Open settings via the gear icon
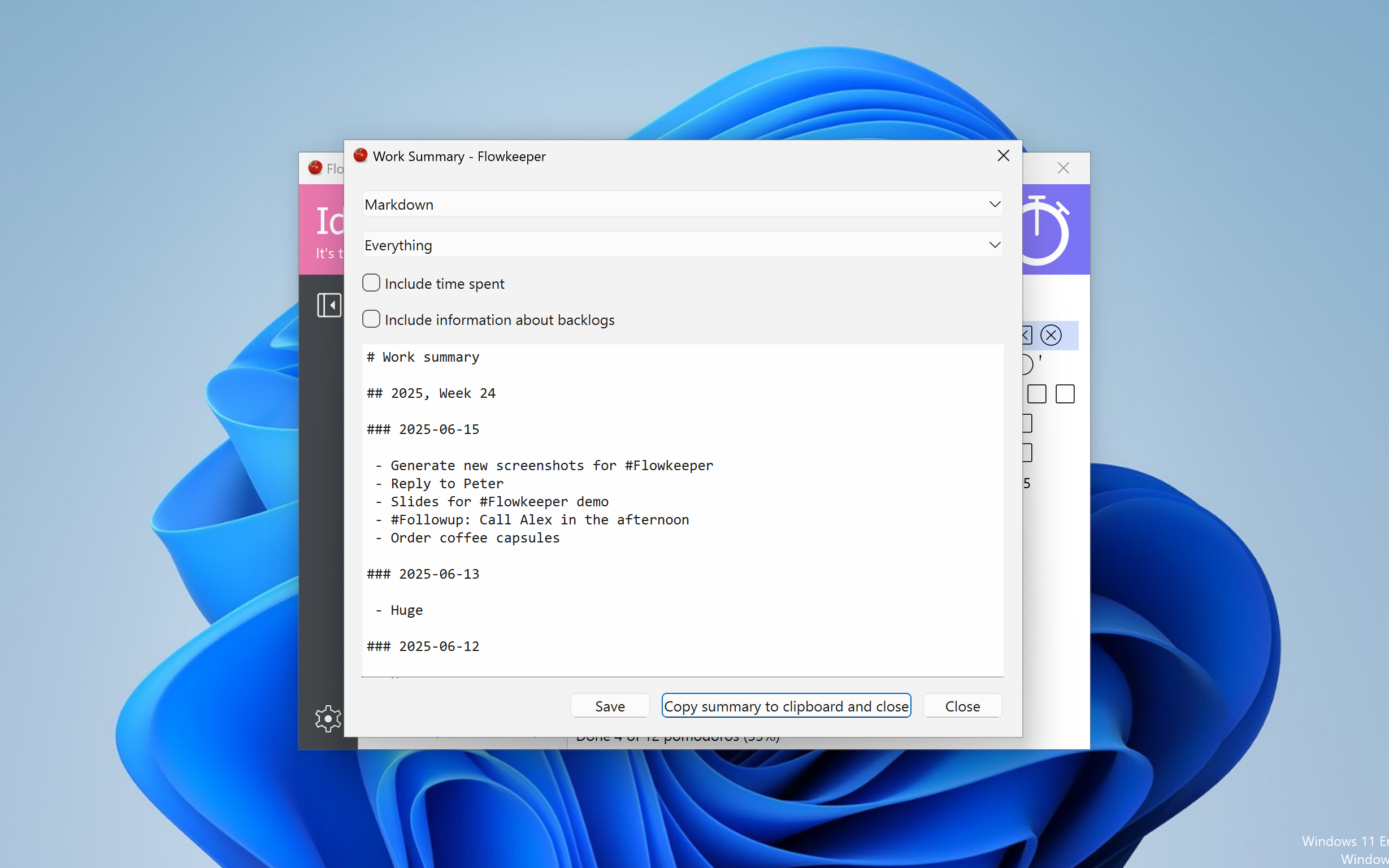 pos(328,719)
